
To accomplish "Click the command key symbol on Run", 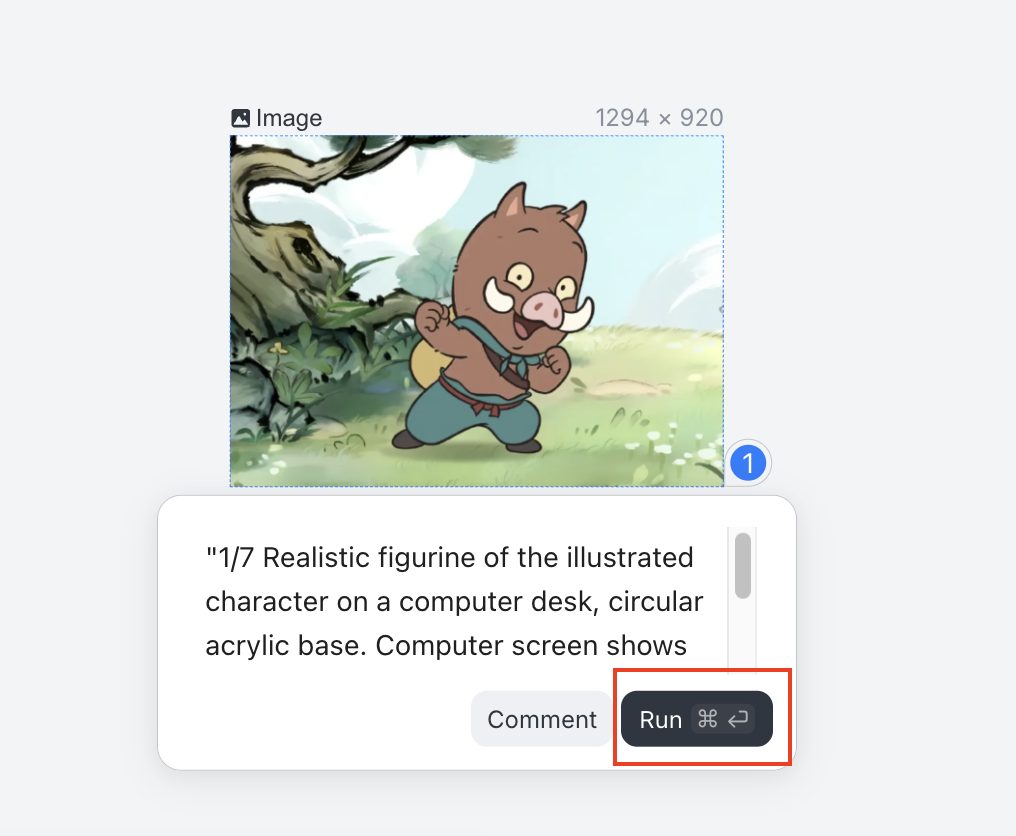I will (708, 719).
